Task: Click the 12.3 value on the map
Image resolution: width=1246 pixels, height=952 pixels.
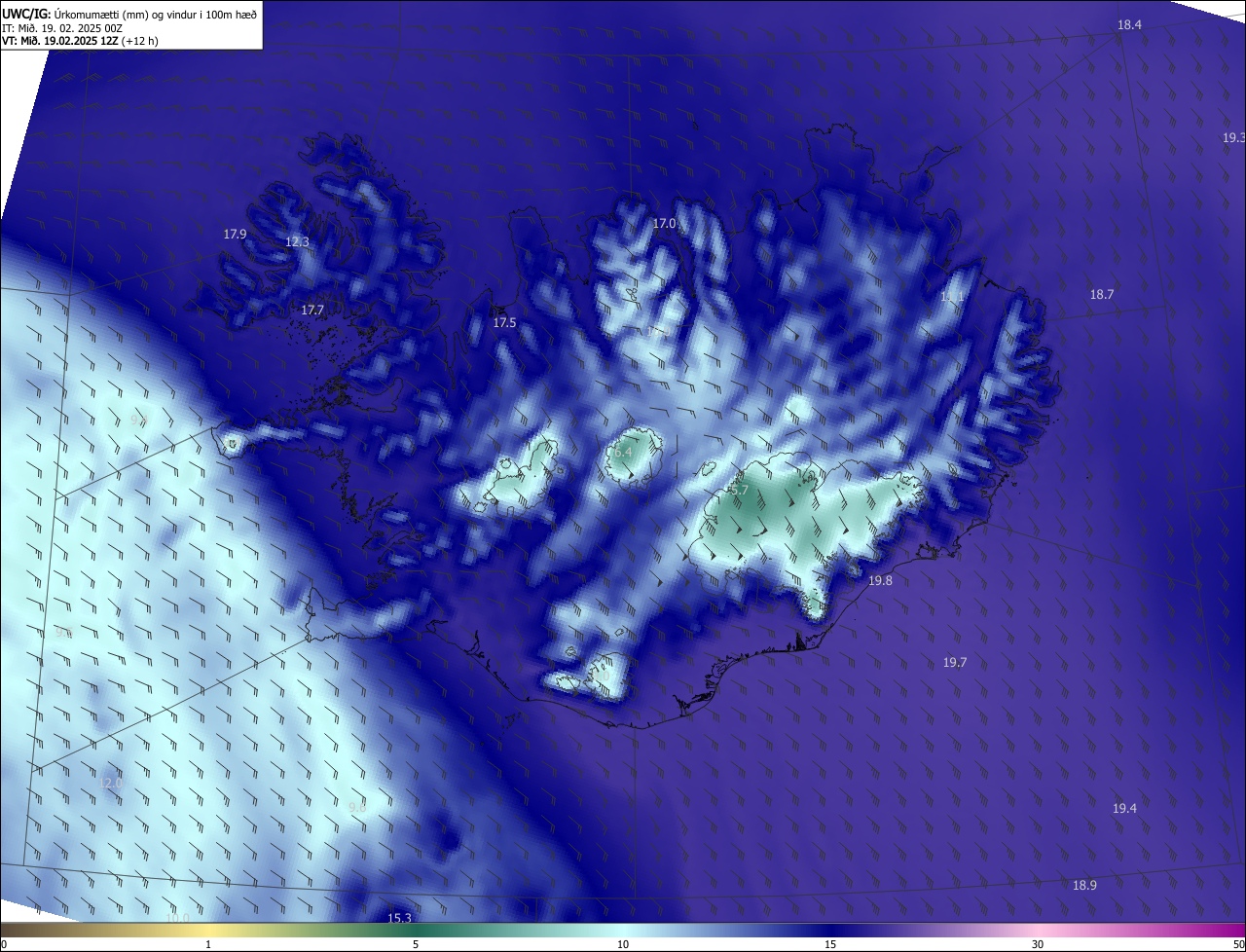Action: pyautogui.click(x=297, y=242)
